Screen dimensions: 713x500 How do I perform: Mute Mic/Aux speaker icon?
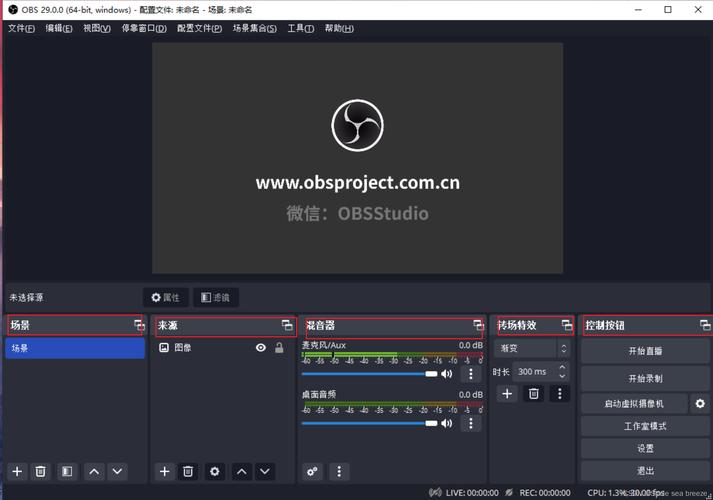[x=447, y=374]
